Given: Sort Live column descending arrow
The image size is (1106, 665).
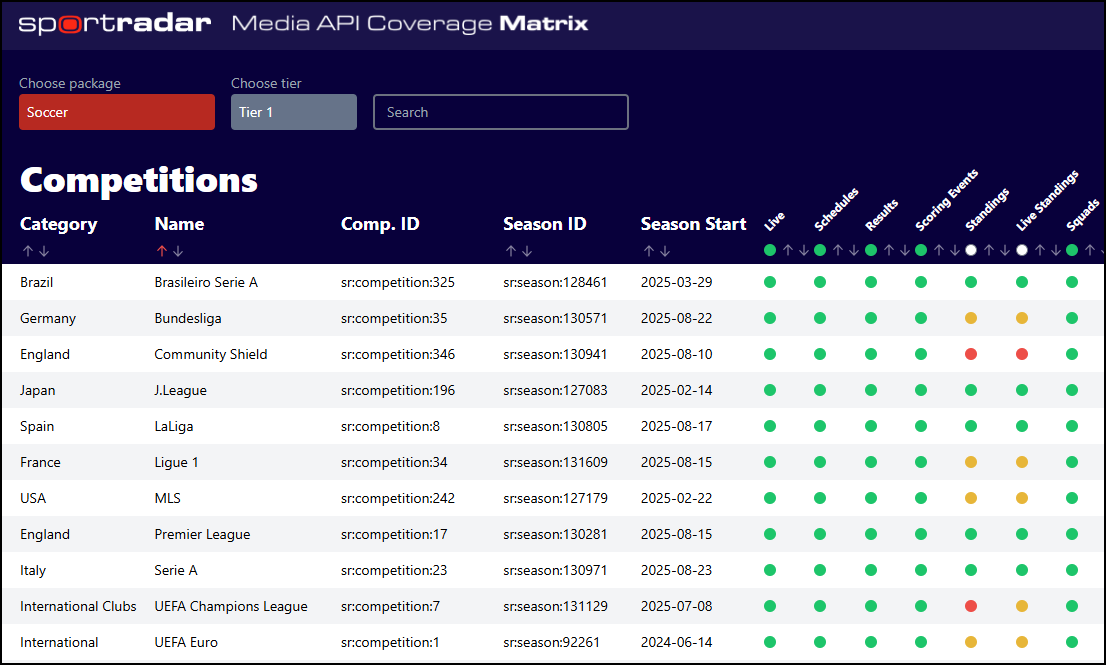Looking at the screenshot, I should (x=803, y=250).
